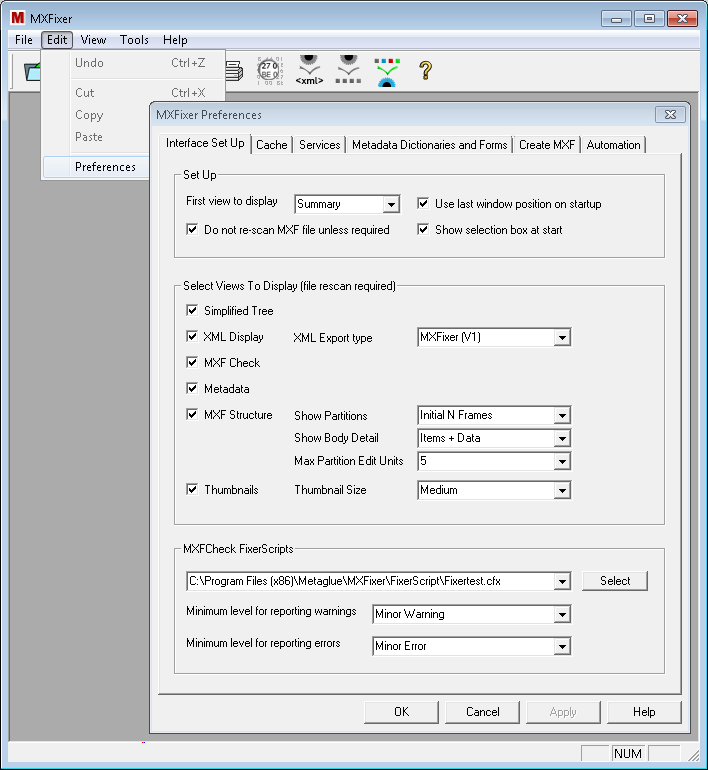Open the Help menu
708x770 pixels.
click(x=175, y=40)
